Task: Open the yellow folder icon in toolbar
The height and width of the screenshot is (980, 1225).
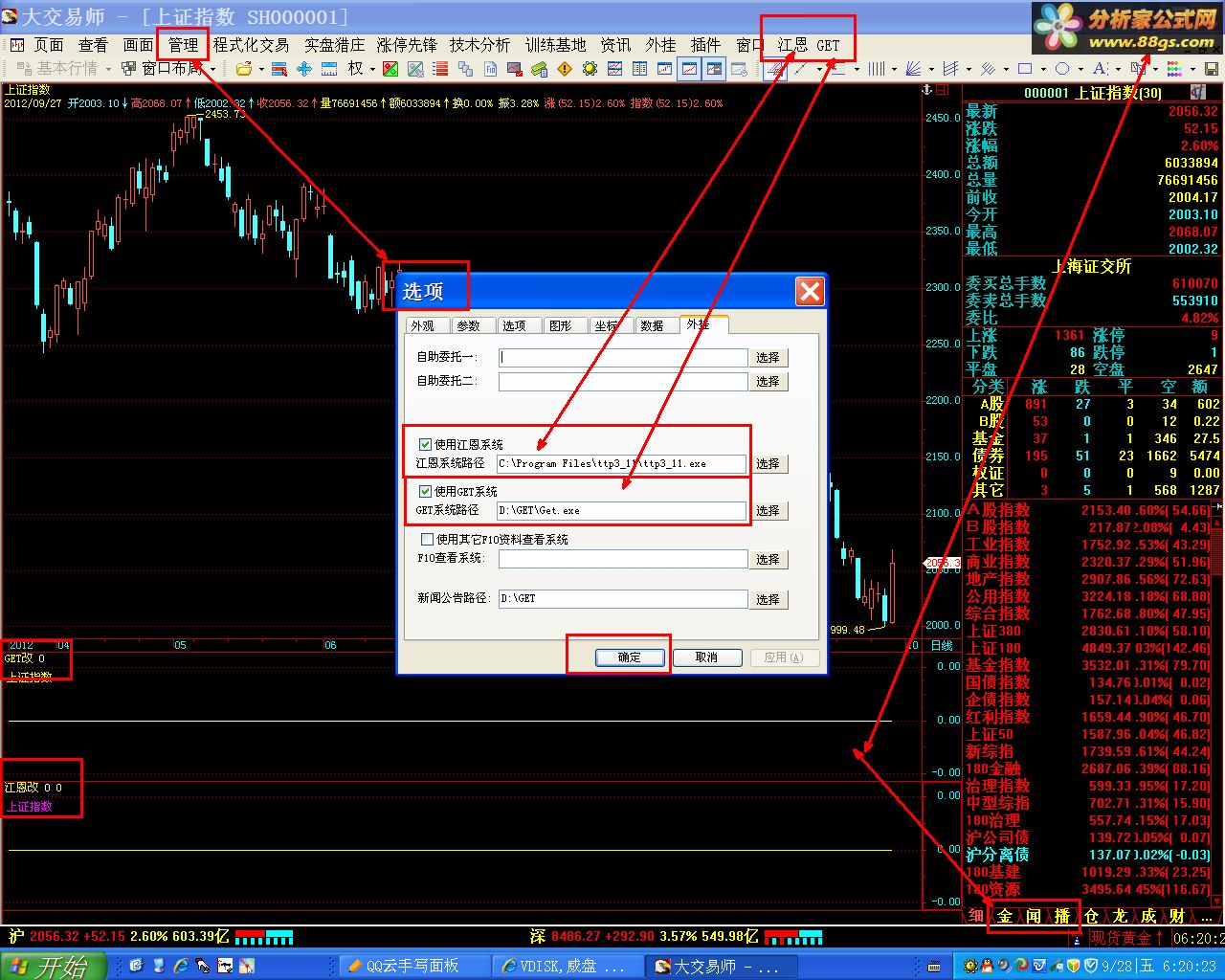Action: point(243,69)
